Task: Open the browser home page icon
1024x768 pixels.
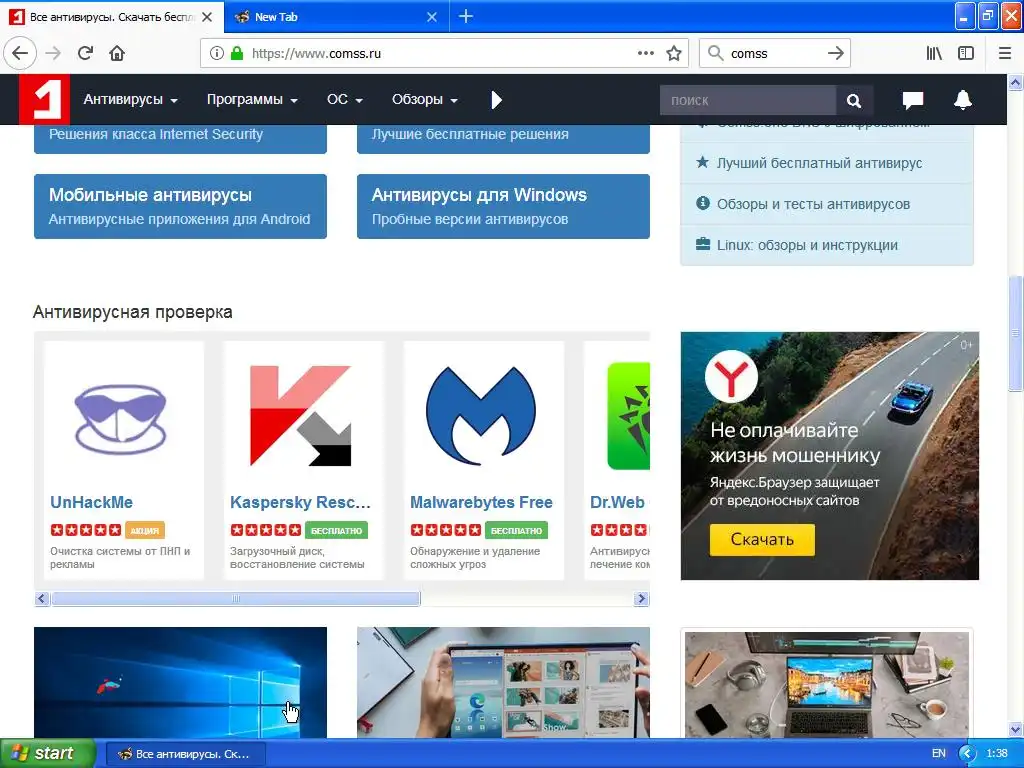Action: coord(117,54)
